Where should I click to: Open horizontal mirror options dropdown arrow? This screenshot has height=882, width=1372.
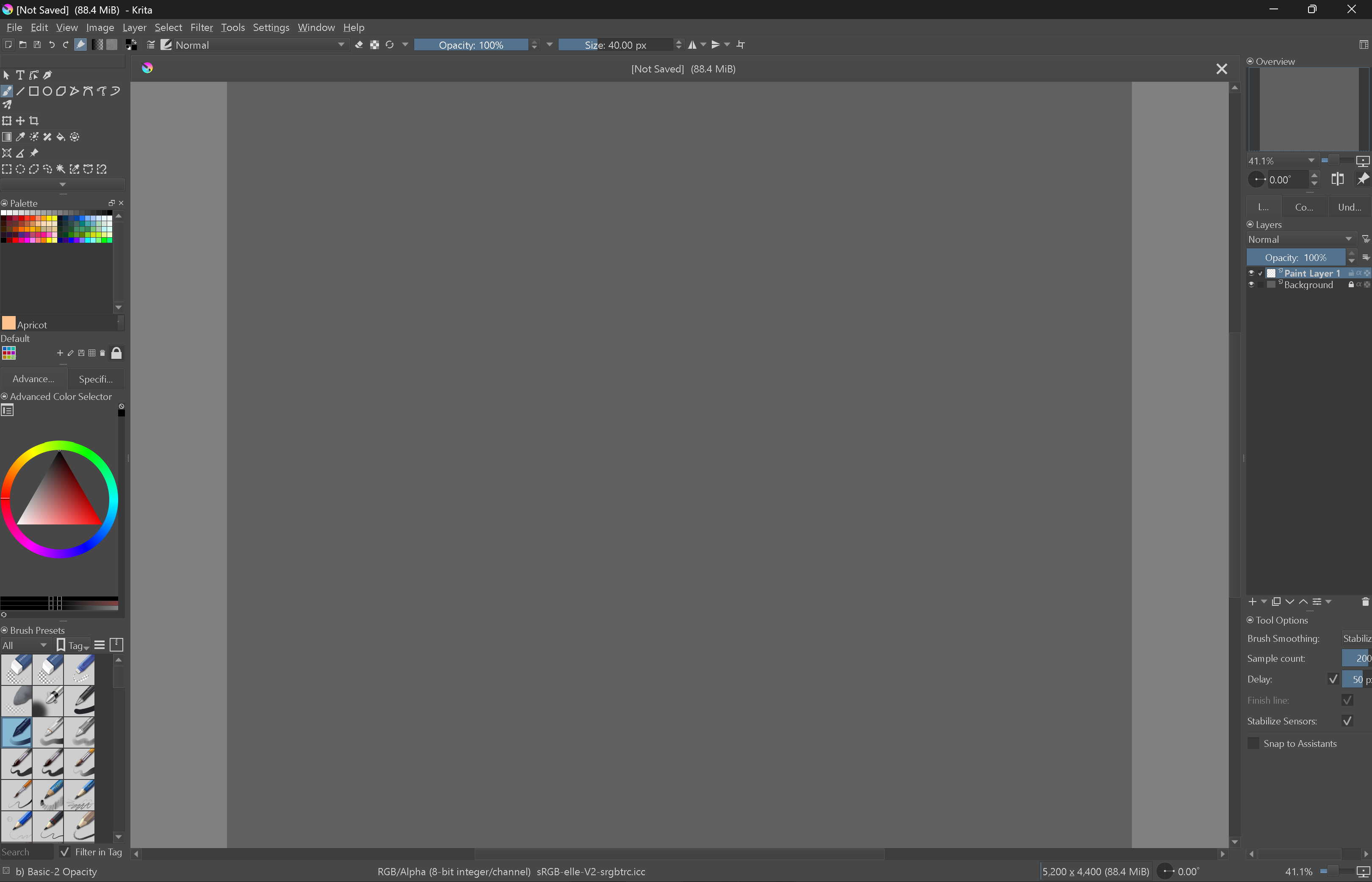point(703,44)
